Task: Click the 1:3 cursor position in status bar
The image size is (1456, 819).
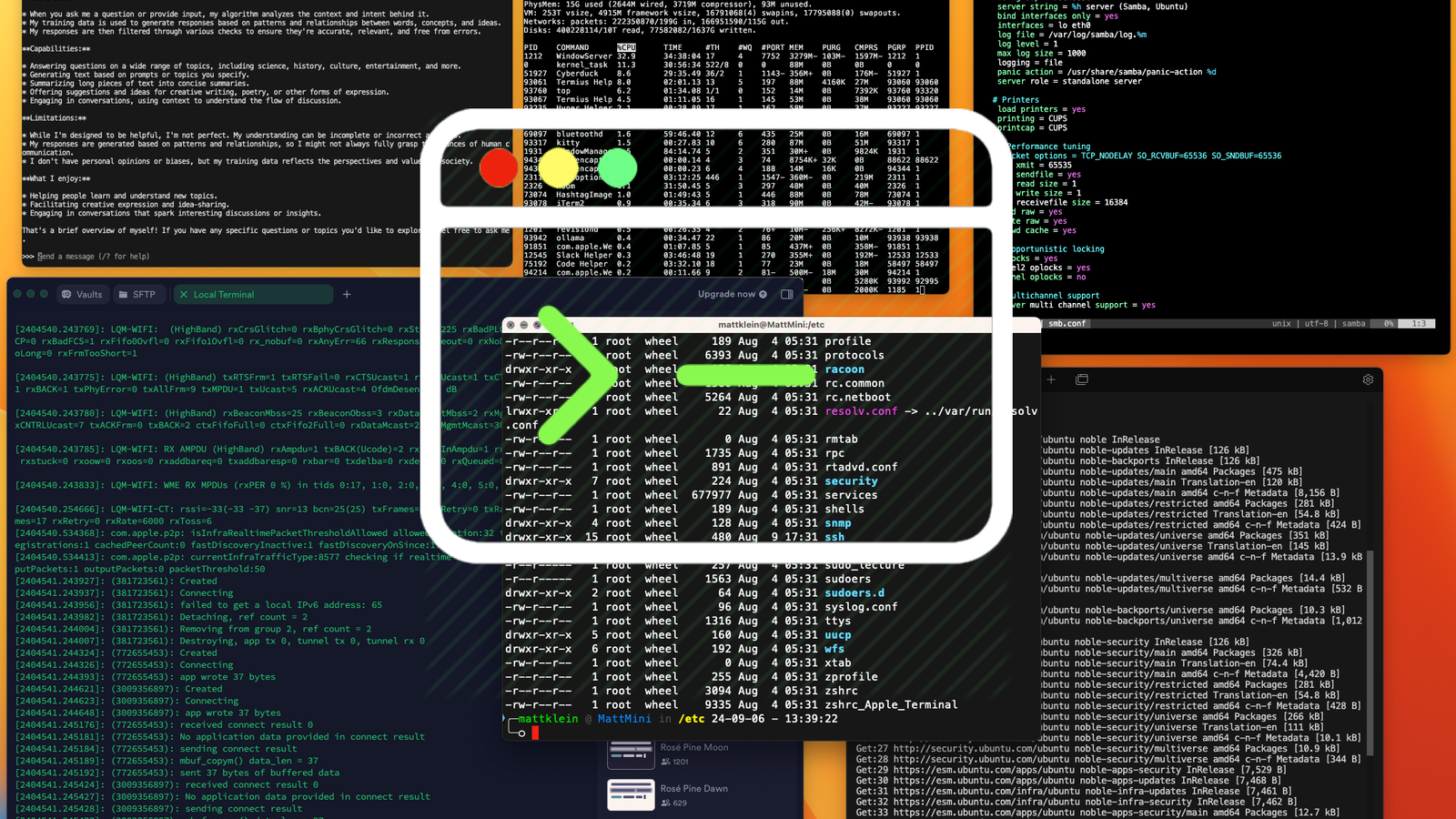Action: (1419, 323)
